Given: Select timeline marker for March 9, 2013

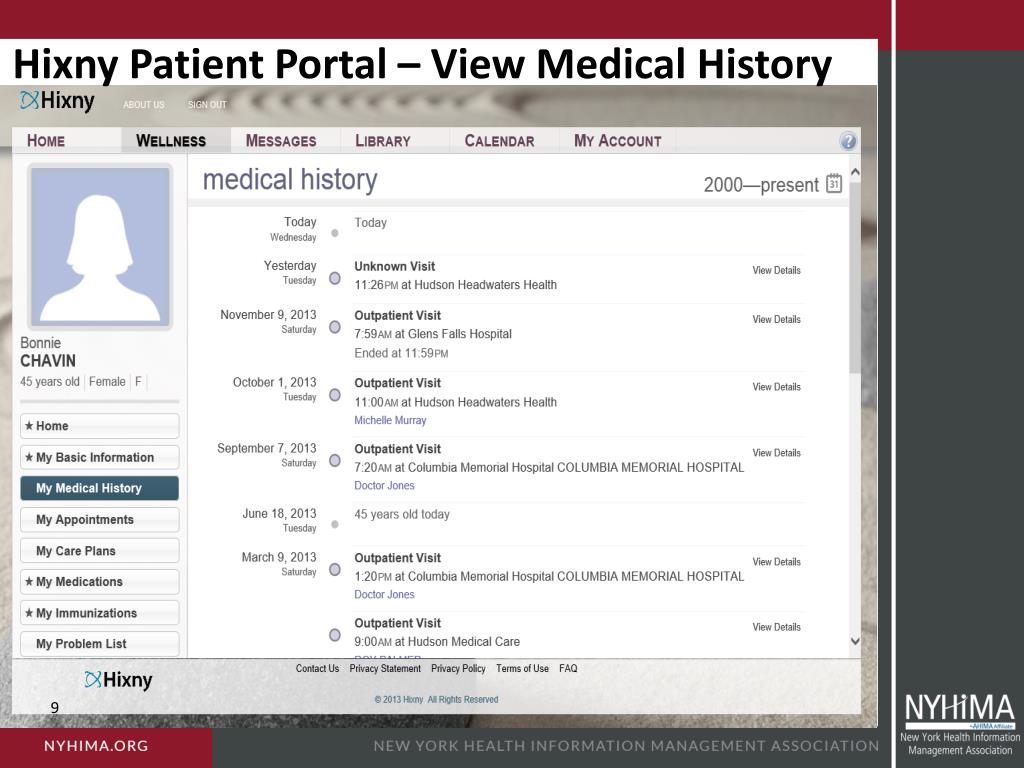Looking at the screenshot, I should pyautogui.click(x=334, y=569).
